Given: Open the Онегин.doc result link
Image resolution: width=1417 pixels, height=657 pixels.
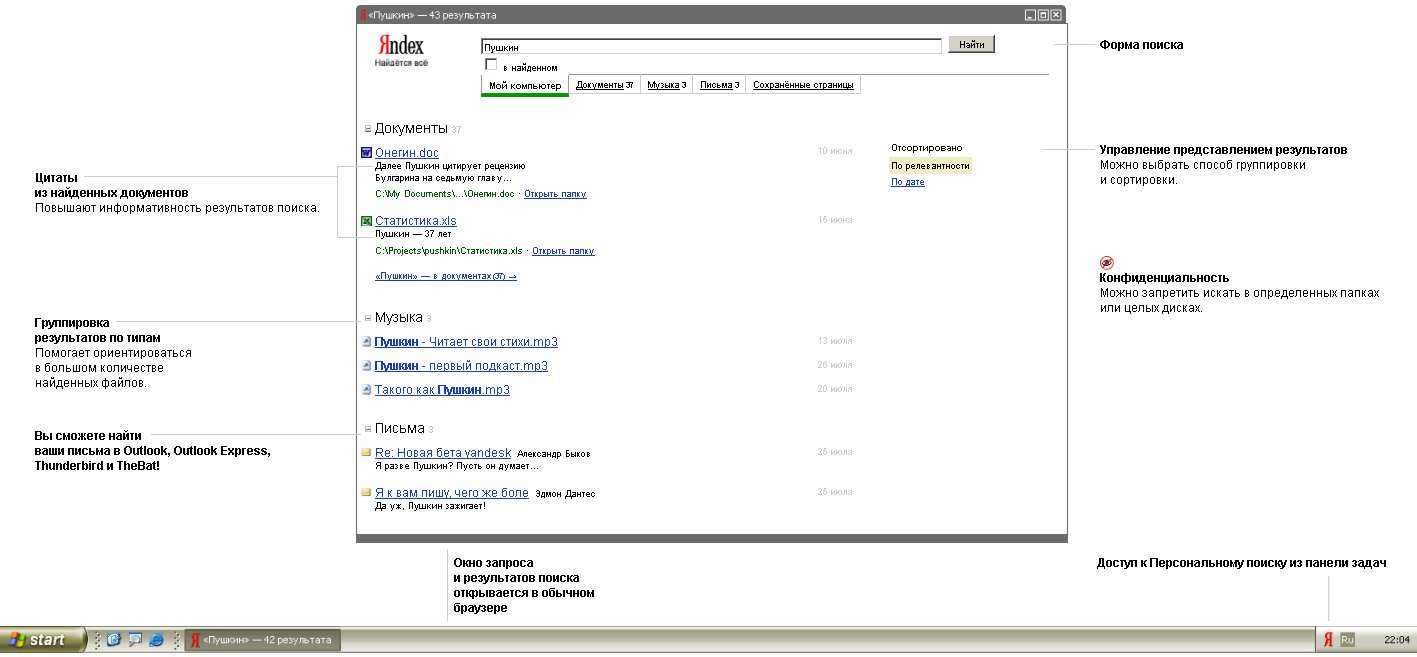Looking at the screenshot, I should click(407, 153).
